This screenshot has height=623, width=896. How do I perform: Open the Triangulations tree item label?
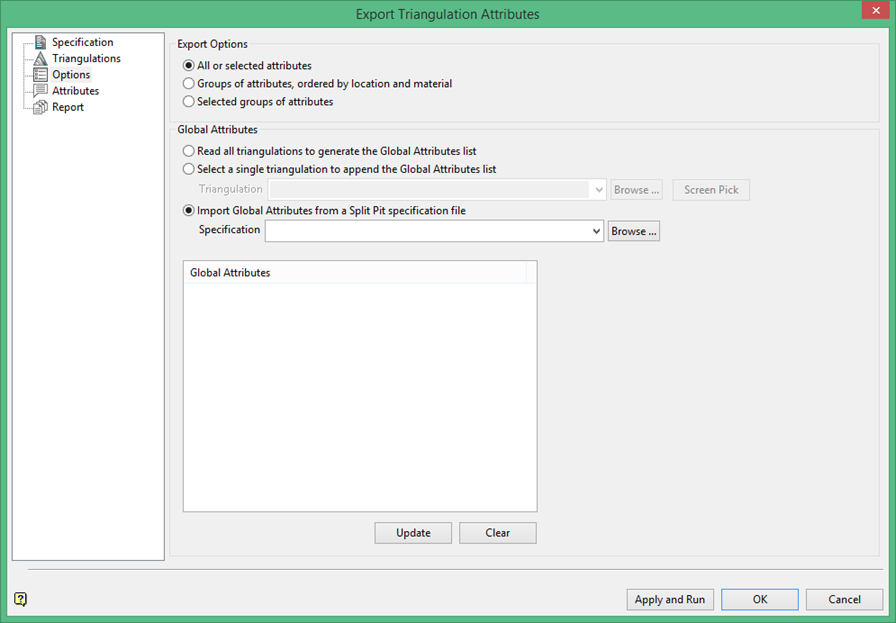(86, 58)
